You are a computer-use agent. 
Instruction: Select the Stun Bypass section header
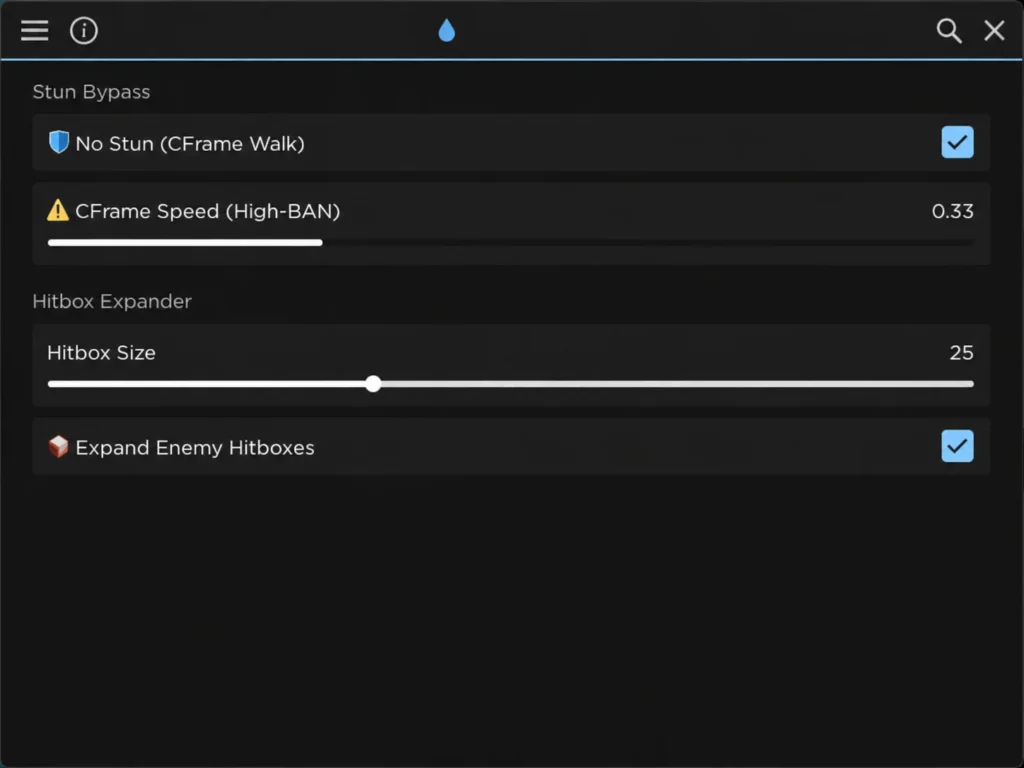point(91,92)
